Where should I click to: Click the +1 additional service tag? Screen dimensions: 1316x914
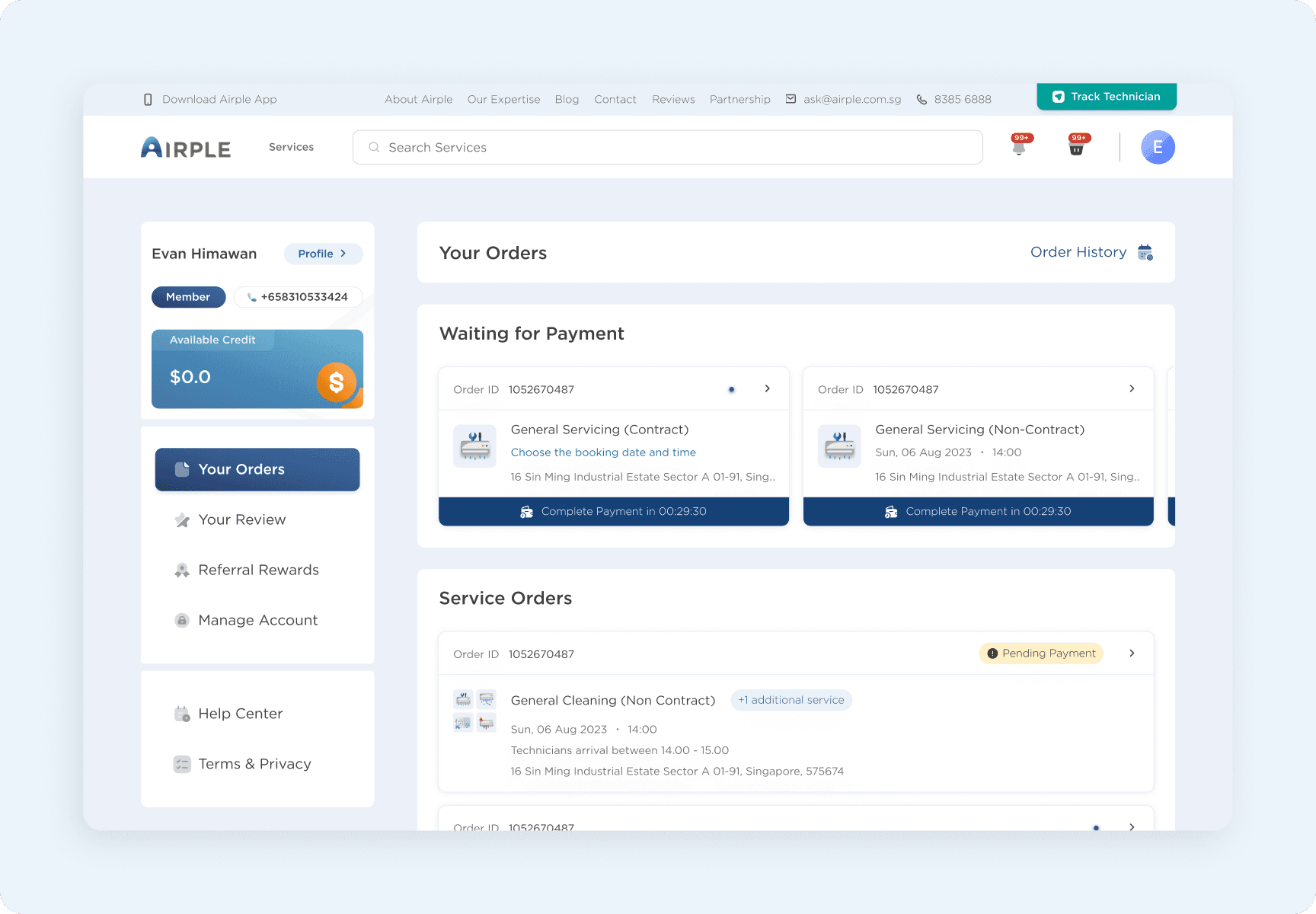(x=791, y=700)
